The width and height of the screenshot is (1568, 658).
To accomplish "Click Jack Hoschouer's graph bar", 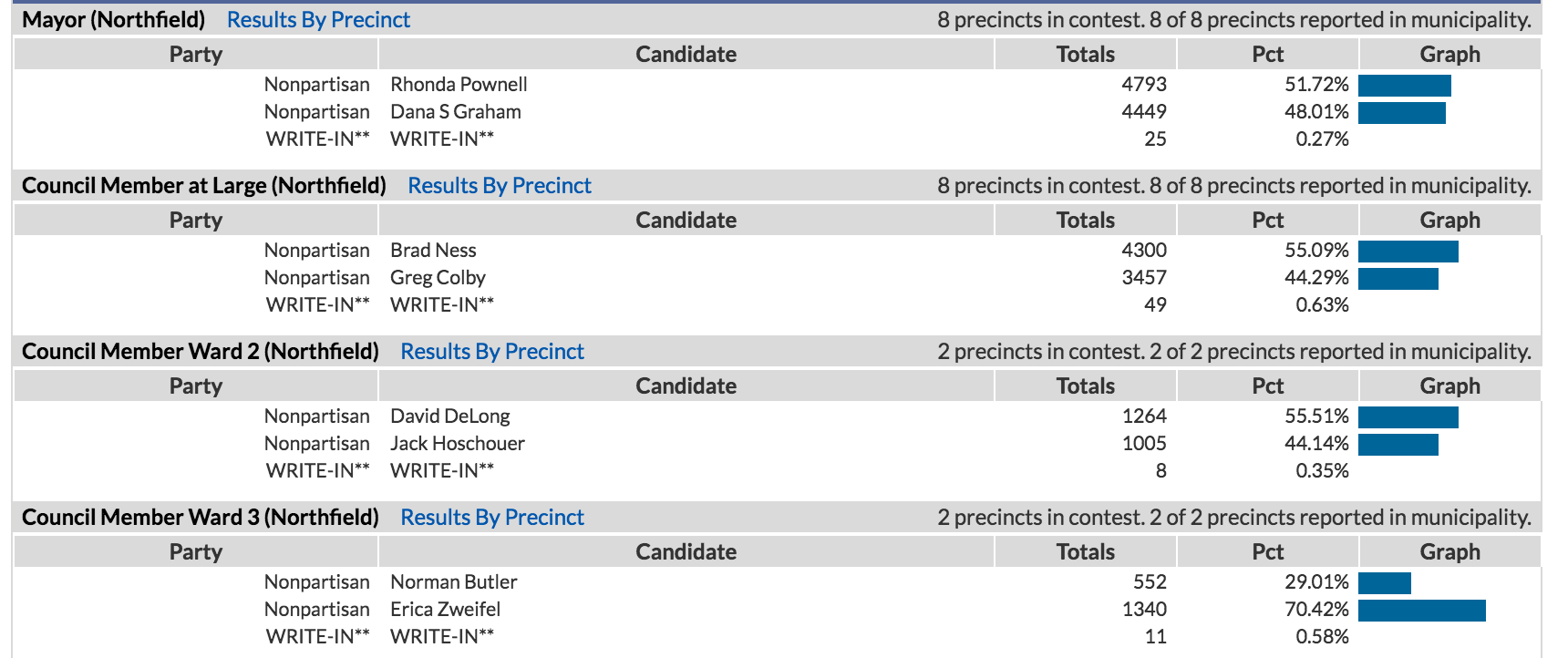I will pos(1398,445).
